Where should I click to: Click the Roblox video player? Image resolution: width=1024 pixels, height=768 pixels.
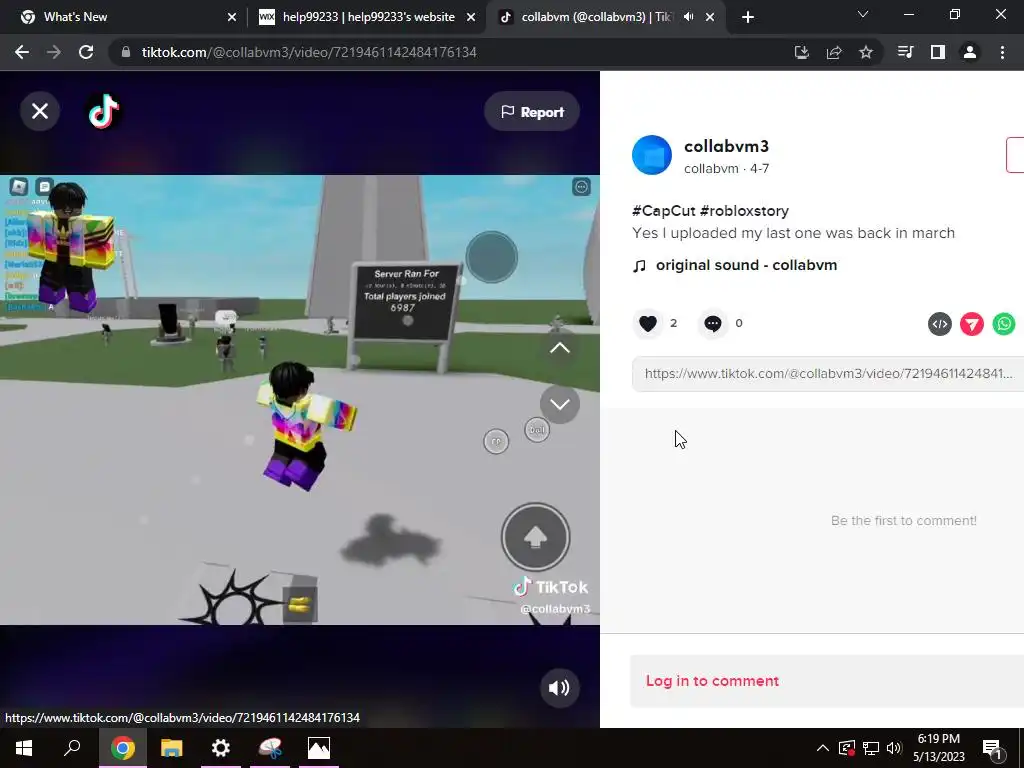pyautogui.click(x=300, y=400)
